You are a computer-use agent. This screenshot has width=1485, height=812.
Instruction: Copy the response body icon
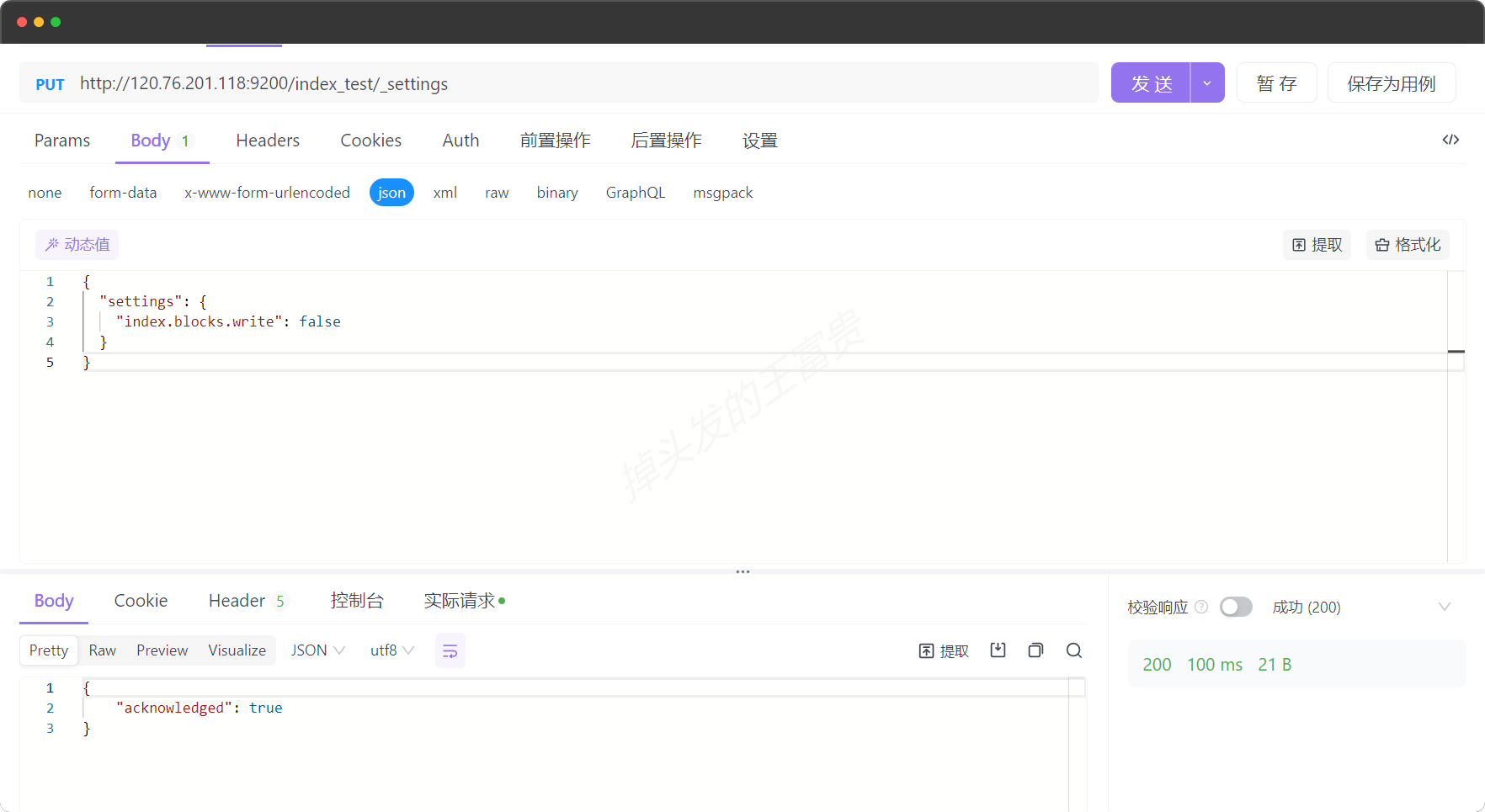coord(1035,650)
